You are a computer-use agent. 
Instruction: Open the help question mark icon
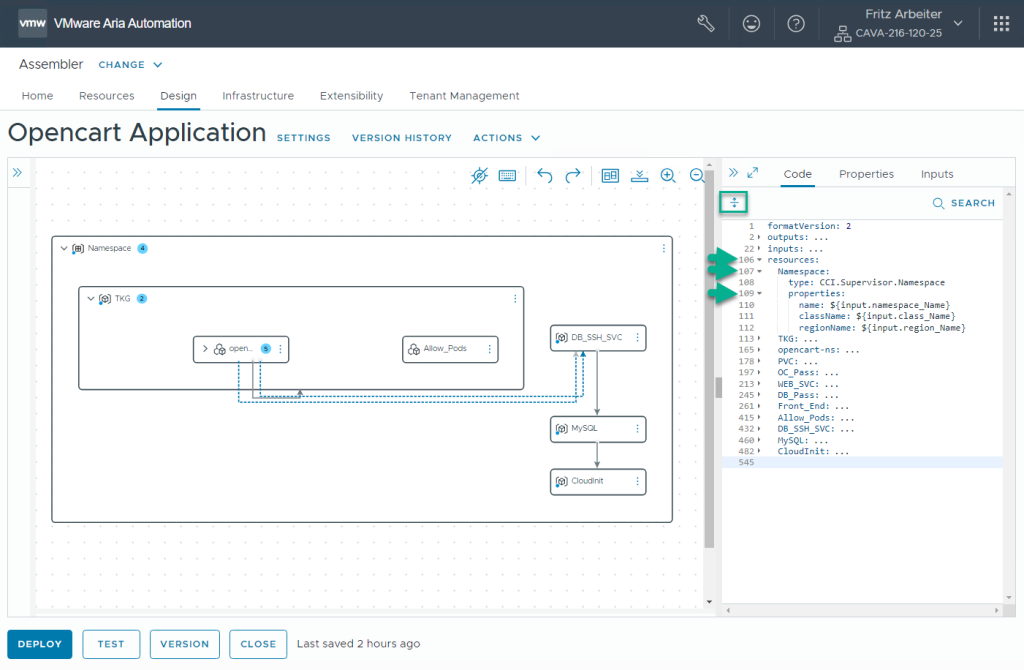(x=796, y=23)
